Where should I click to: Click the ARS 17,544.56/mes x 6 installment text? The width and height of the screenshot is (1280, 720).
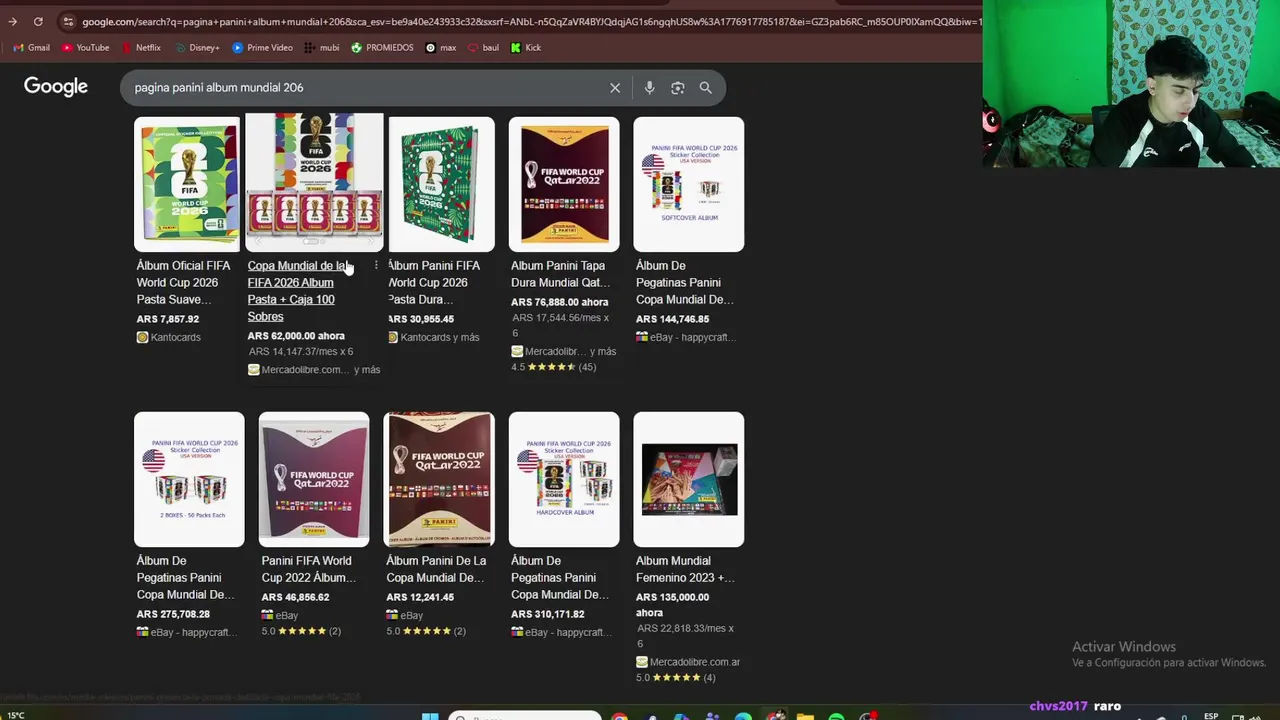point(561,325)
